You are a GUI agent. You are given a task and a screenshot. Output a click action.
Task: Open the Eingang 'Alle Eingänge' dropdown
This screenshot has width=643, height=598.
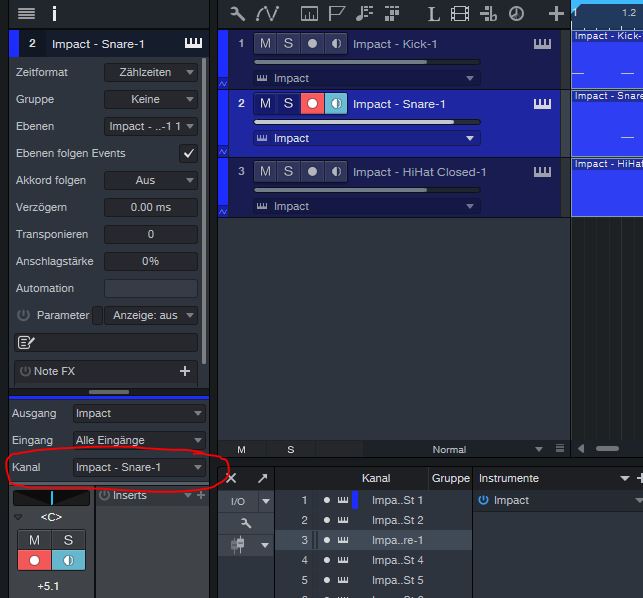click(139, 440)
